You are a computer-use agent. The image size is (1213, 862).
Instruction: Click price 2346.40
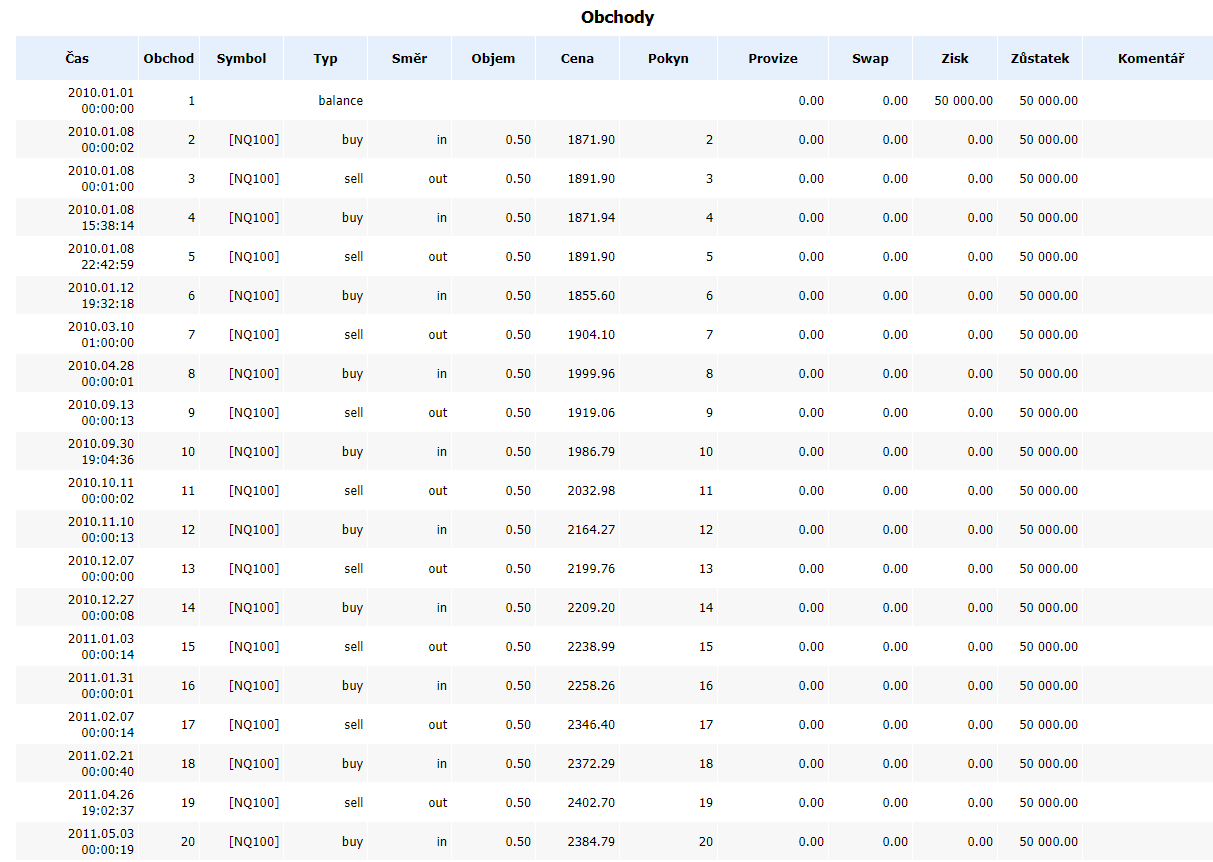click(591, 725)
